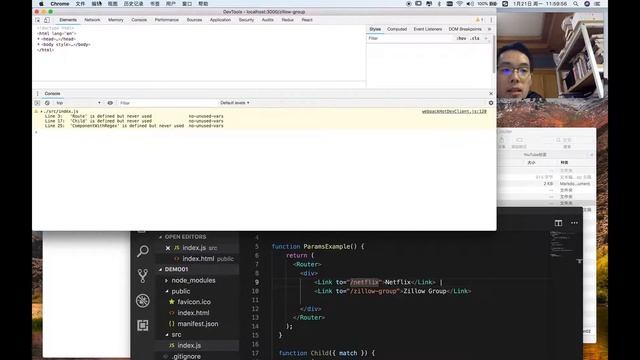Click the warnings count badge in DevTools
This screenshot has height=360, width=640.
coord(479,20)
